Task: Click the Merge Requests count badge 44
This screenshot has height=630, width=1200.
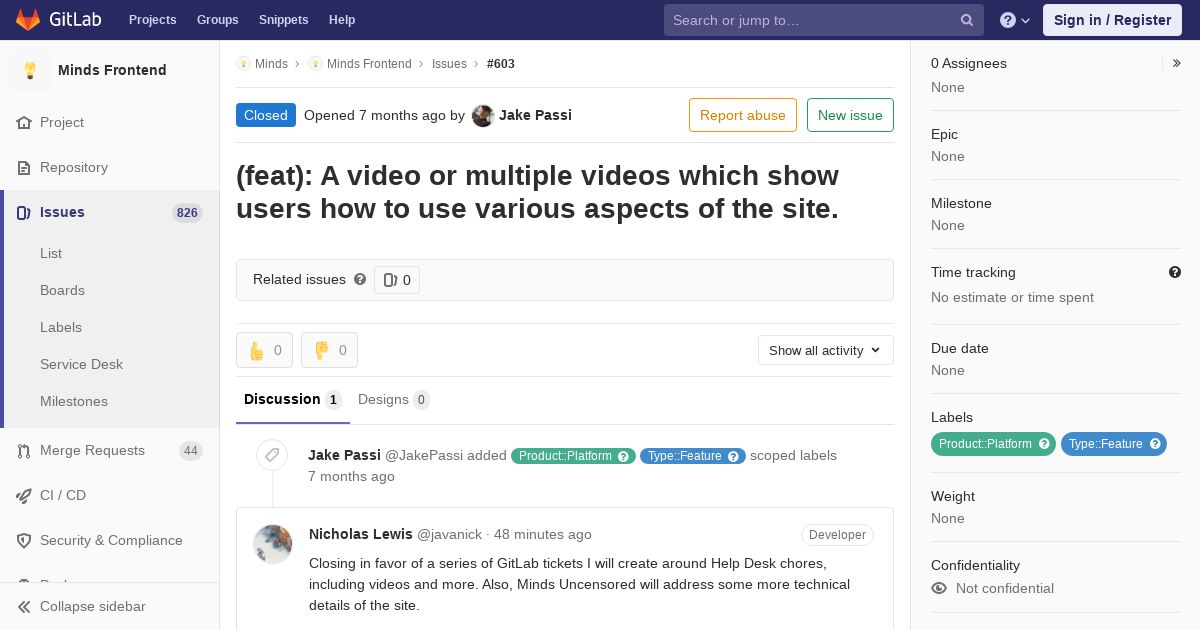Action: point(191,451)
